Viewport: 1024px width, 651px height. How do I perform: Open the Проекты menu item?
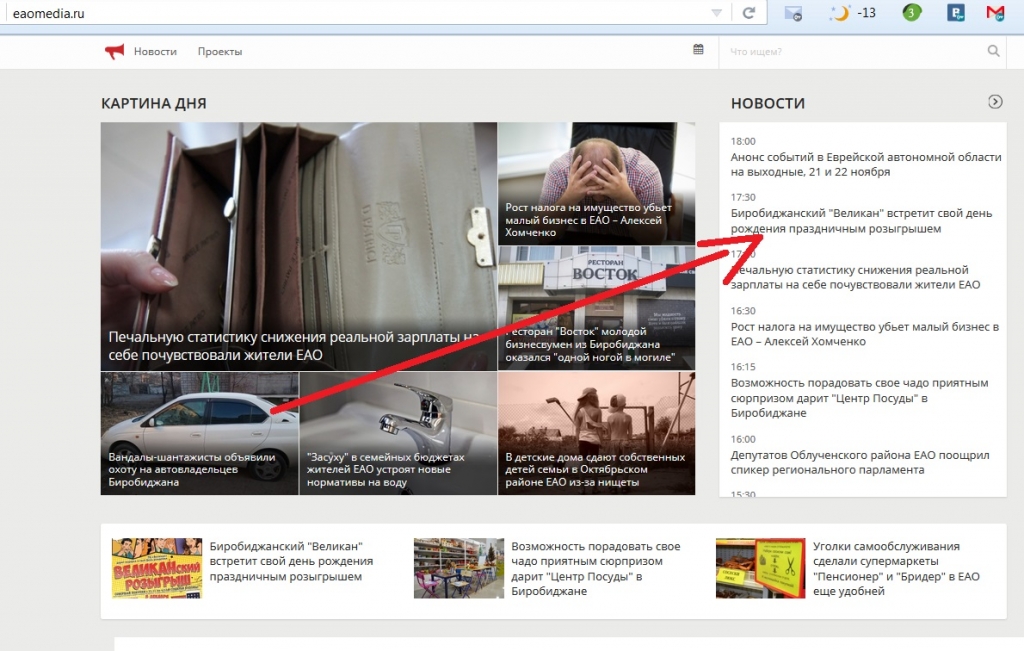coord(220,51)
